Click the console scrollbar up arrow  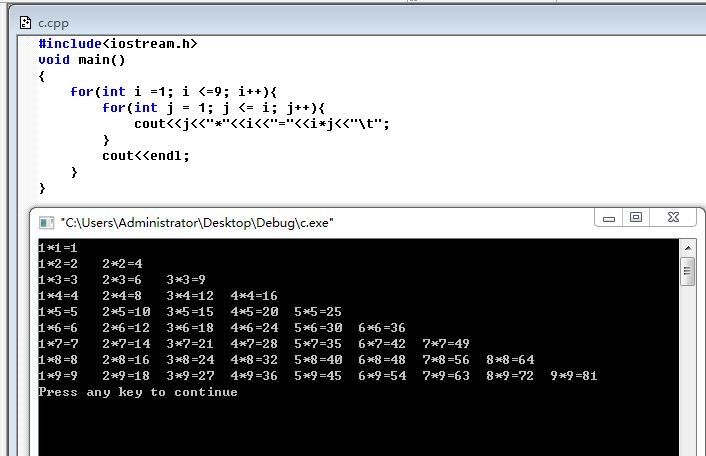(x=688, y=248)
